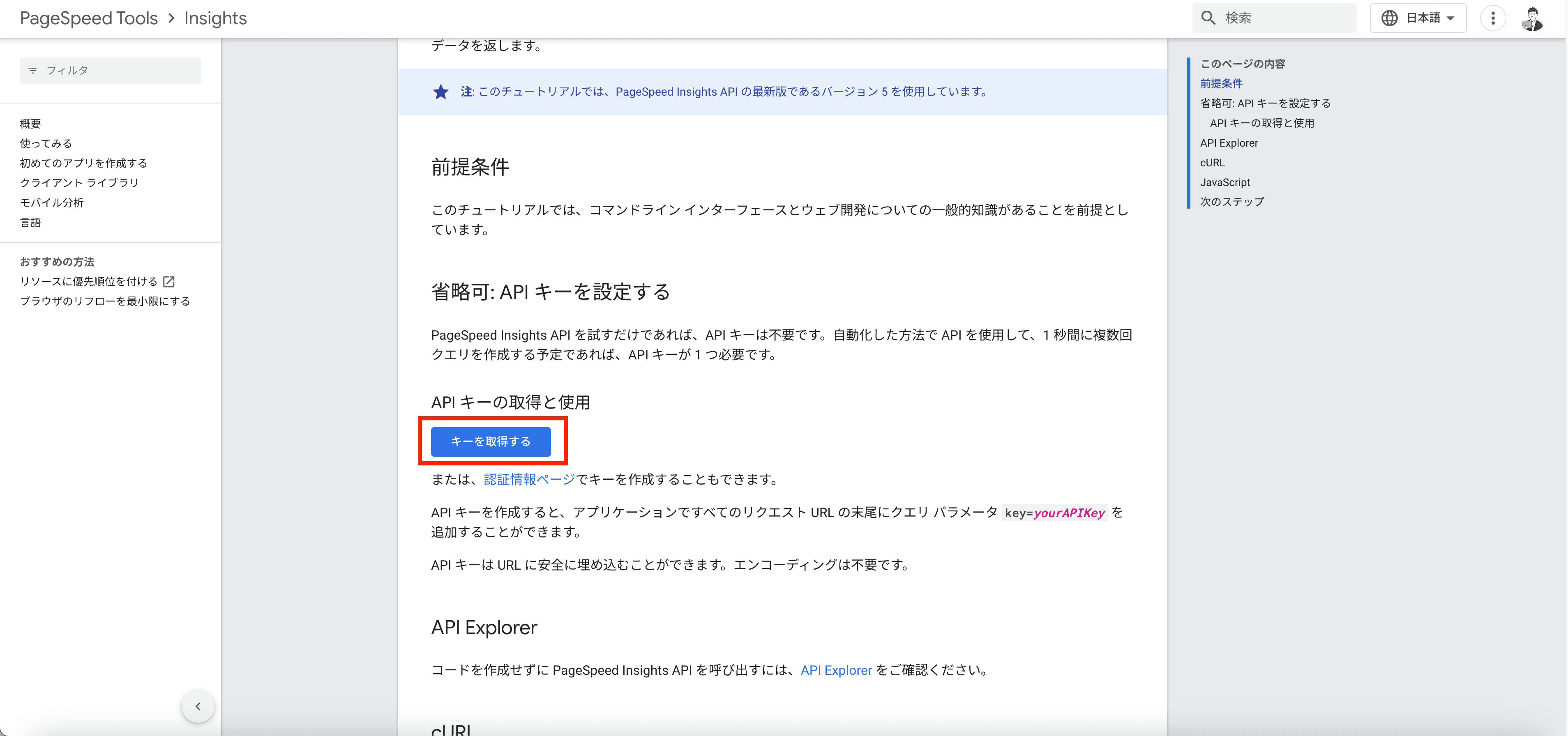Click the filter icon in the sidebar
Screen dimensions: 1568x736
pyautogui.click(x=33, y=71)
